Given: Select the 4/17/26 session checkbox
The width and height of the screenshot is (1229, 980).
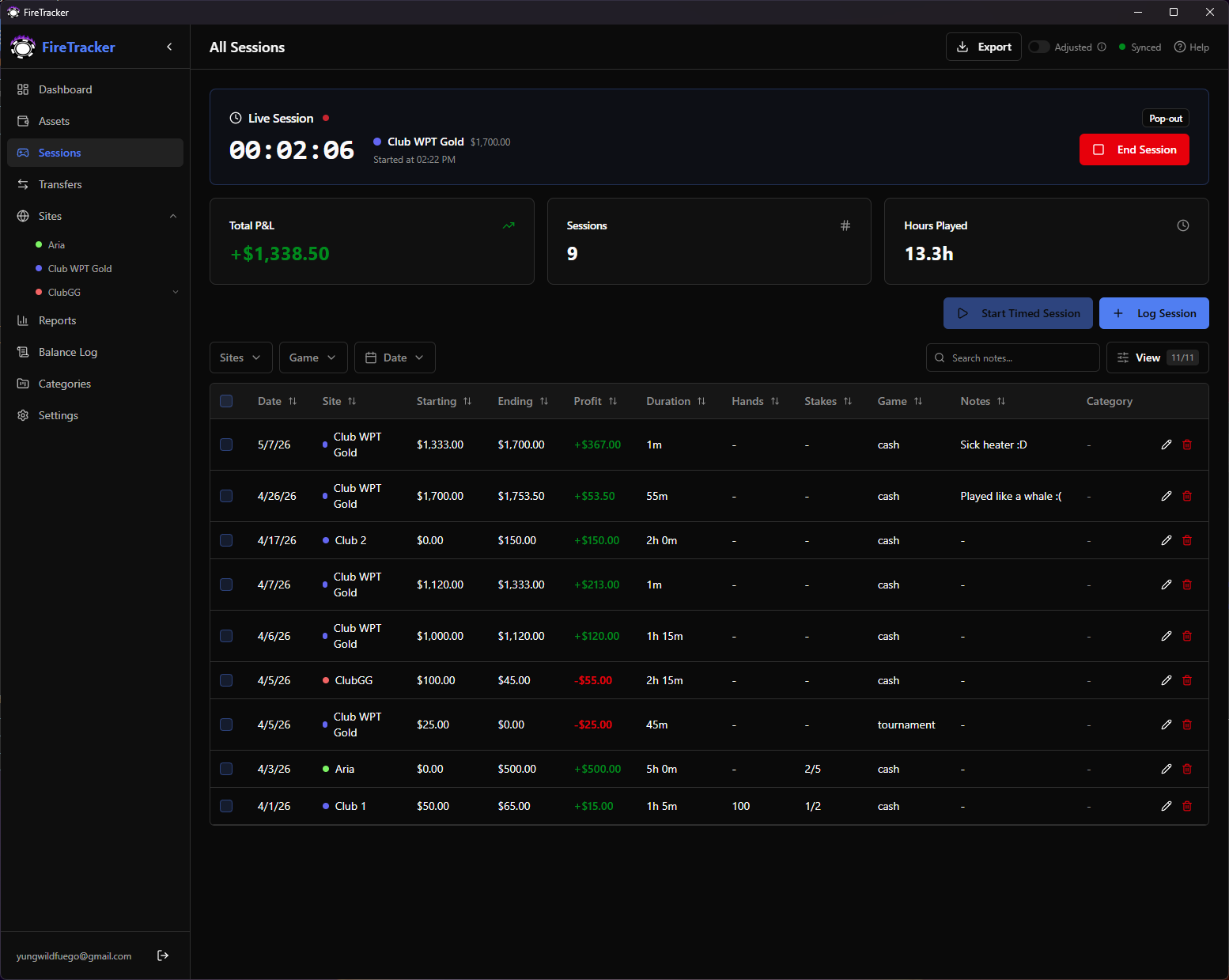Looking at the screenshot, I should click(x=226, y=540).
